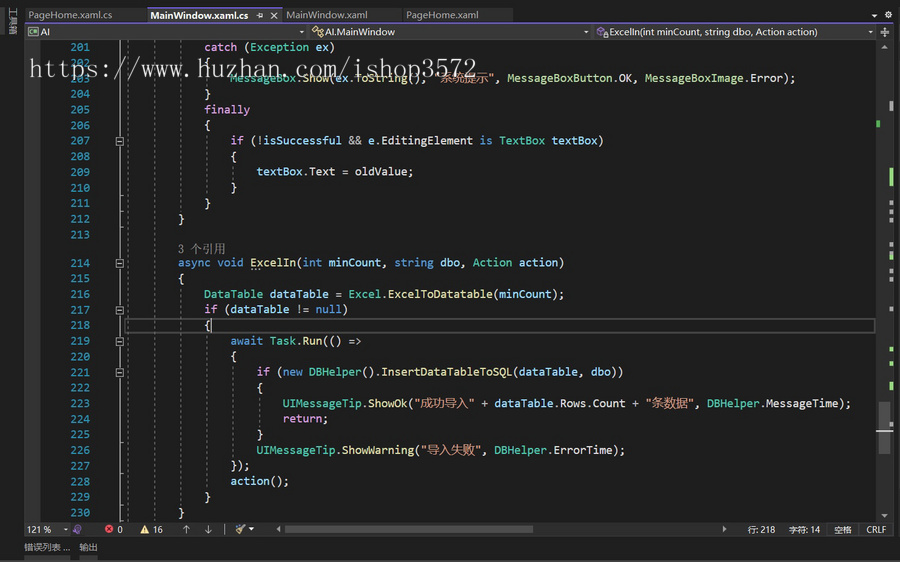
Task: Click the ShowWarning call at line 226
Action: point(377,450)
